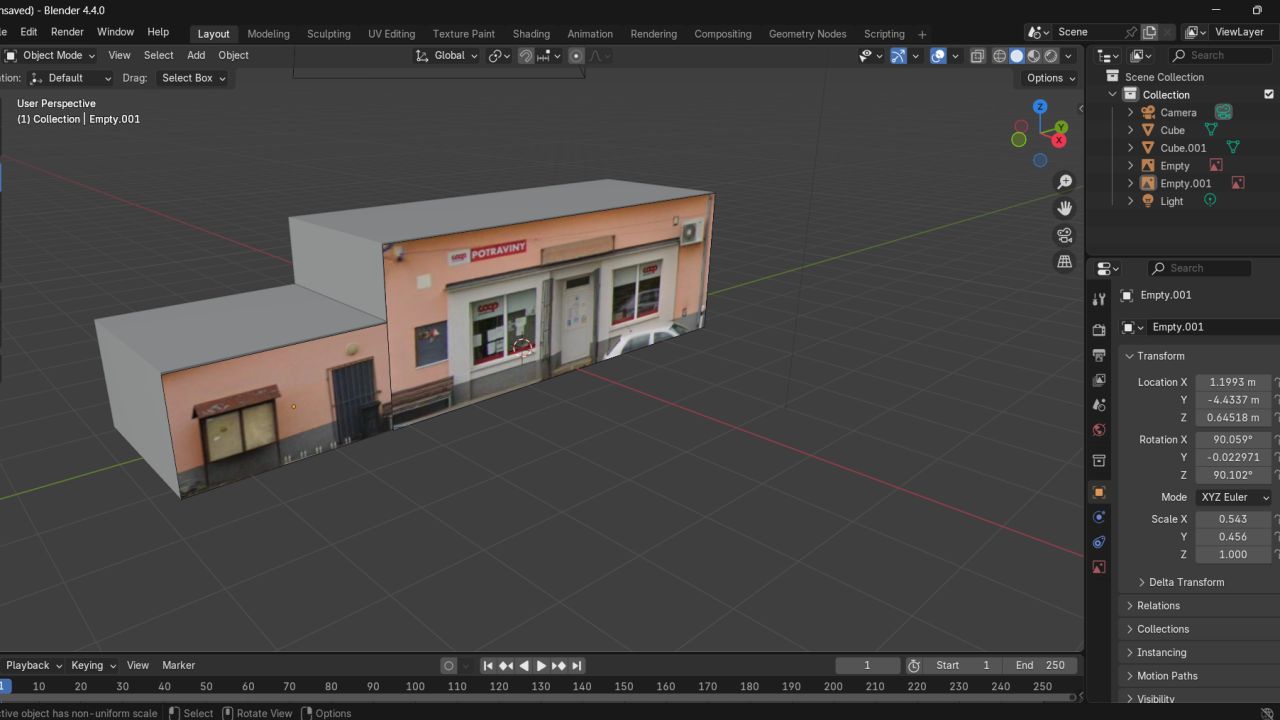Switch to the UV Editing workspace tab
Screen dimensions: 1280x720
tap(391, 33)
